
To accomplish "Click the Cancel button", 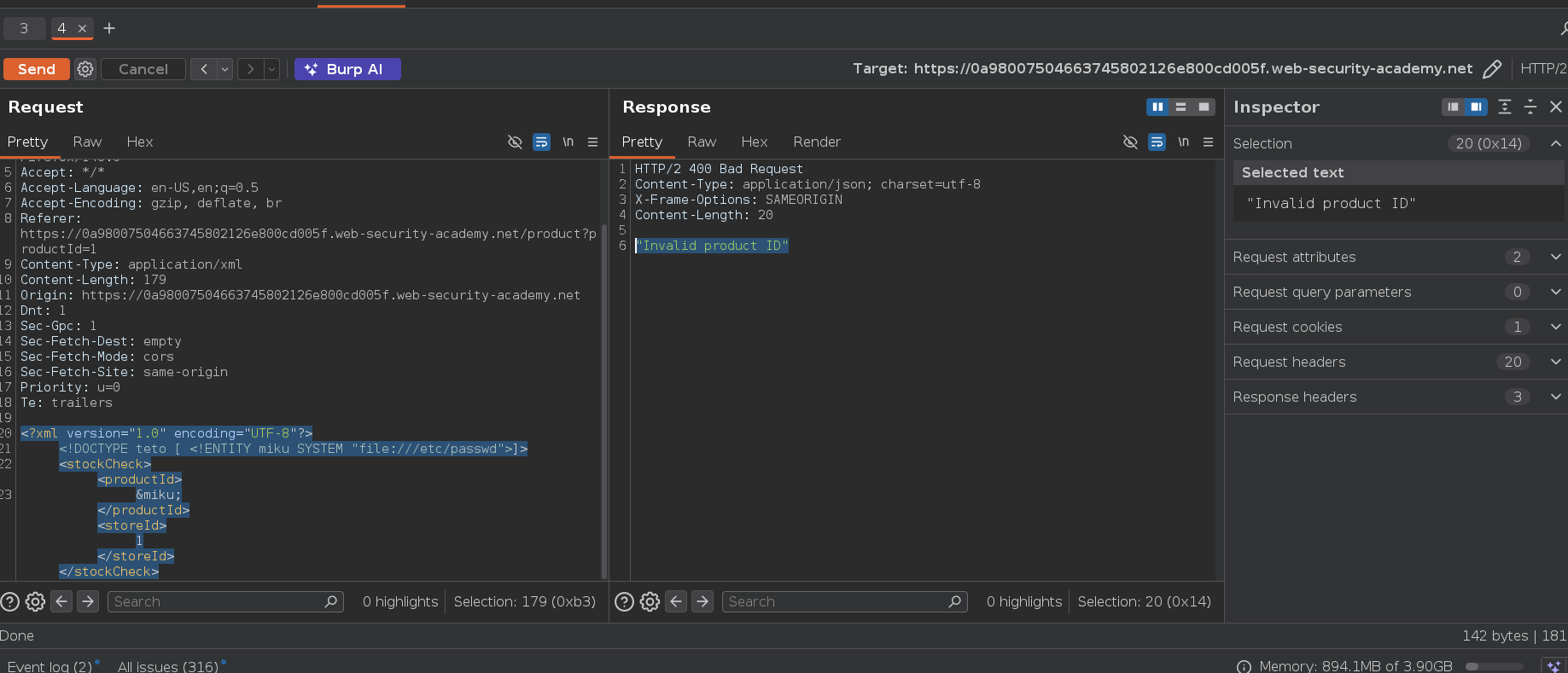I will 143,69.
